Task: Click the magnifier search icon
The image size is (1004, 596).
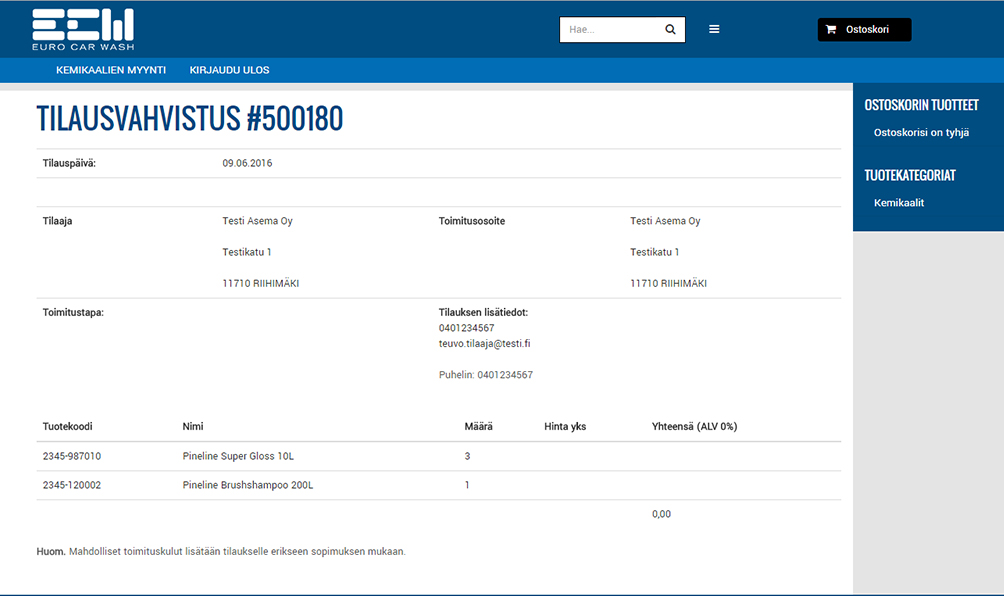Action: 670,30
